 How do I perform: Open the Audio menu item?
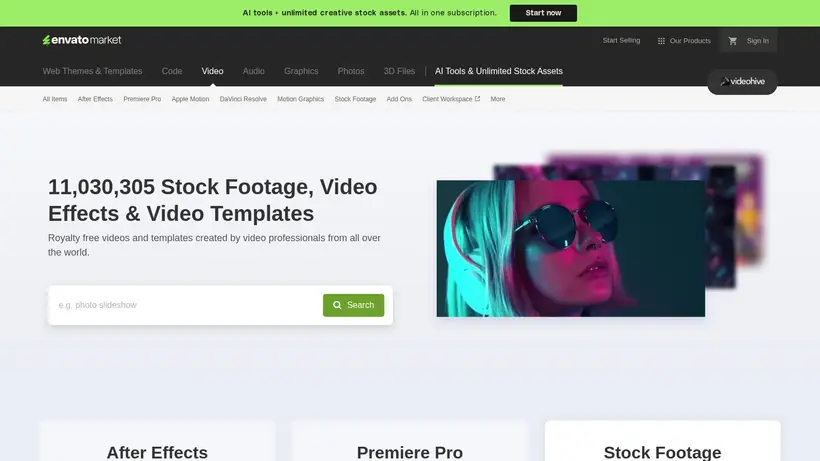tap(254, 71)
